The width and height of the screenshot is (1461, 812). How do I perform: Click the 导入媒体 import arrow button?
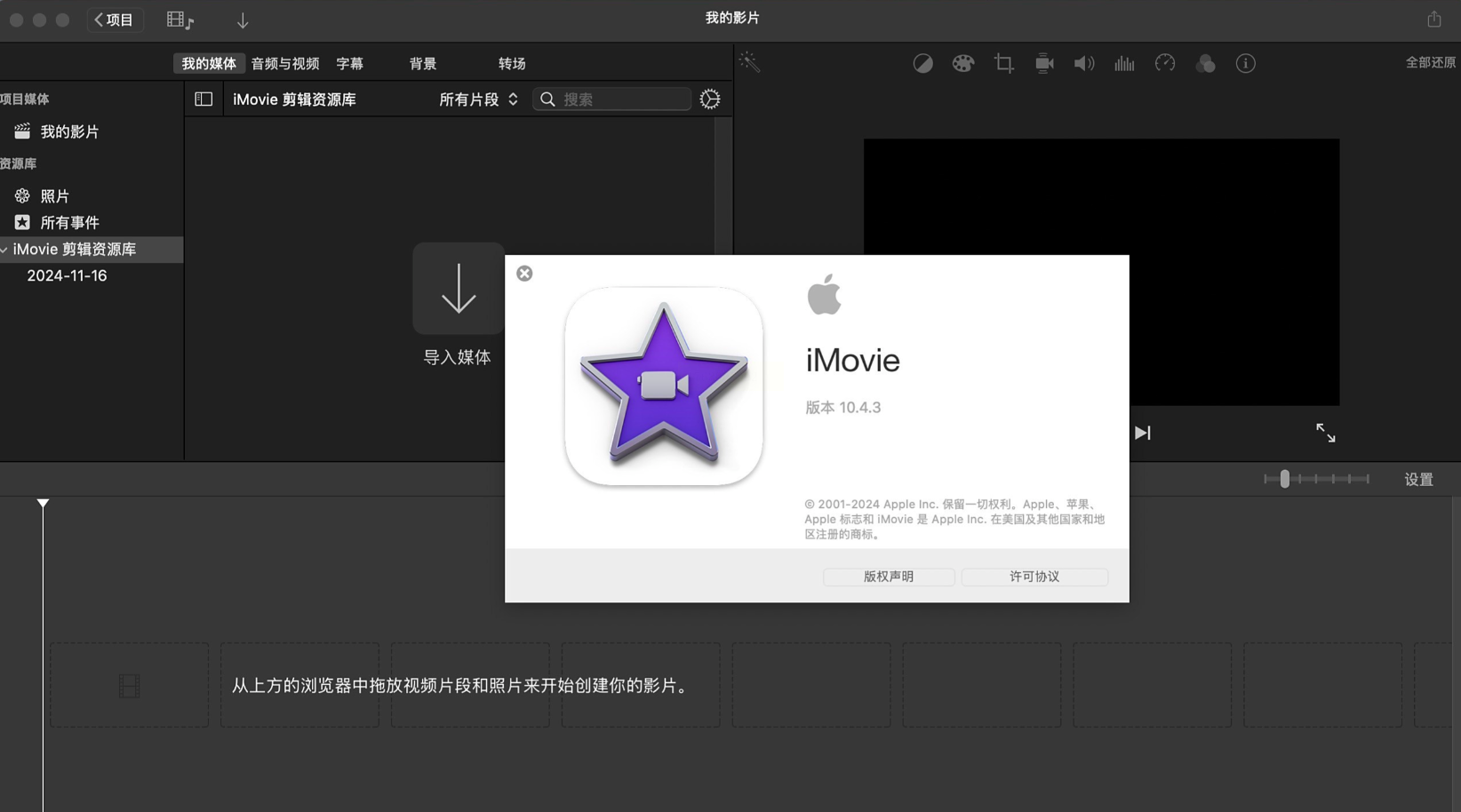point(459,289)
